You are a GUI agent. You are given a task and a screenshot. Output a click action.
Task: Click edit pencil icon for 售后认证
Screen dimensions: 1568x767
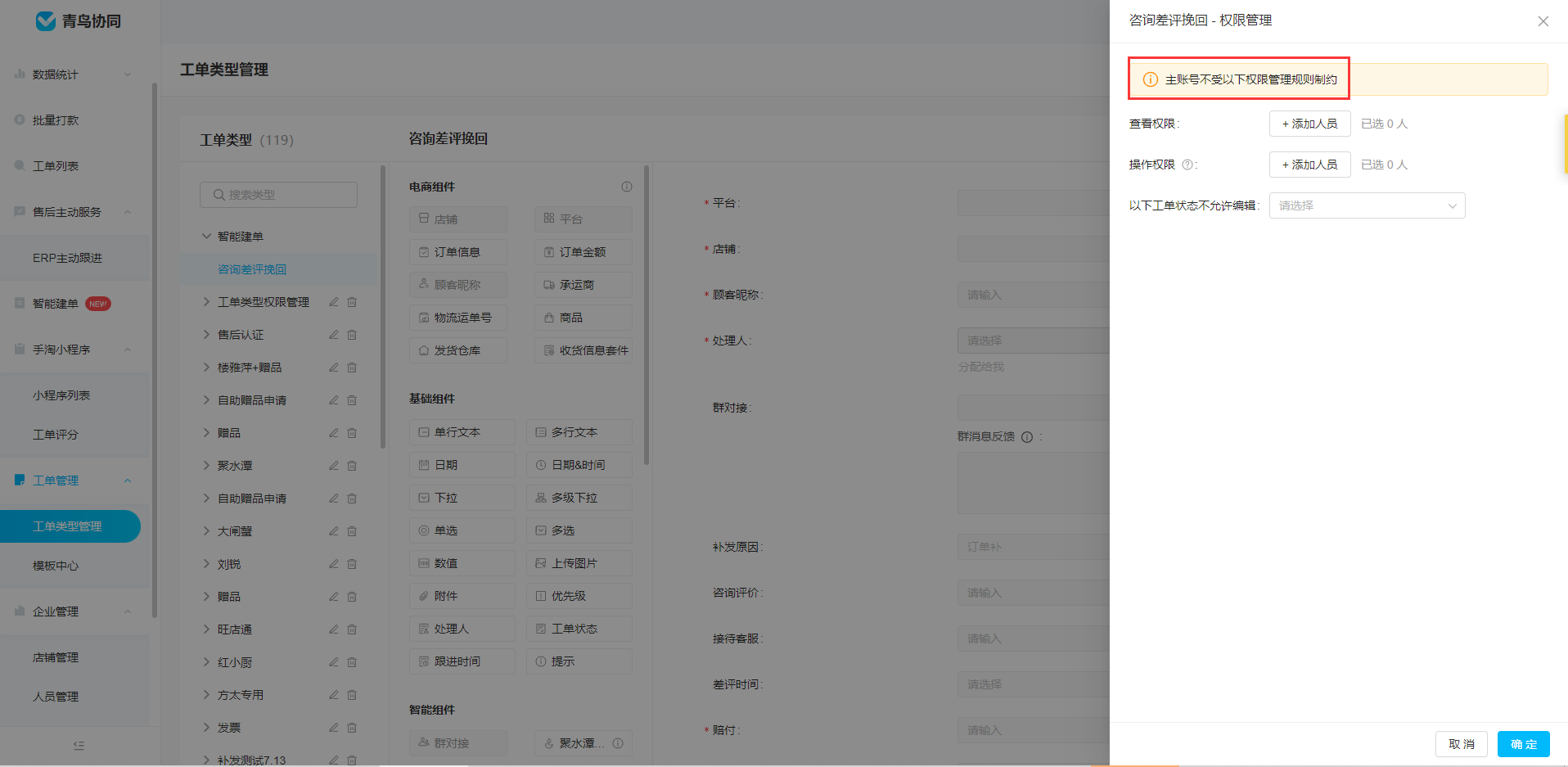334,335
